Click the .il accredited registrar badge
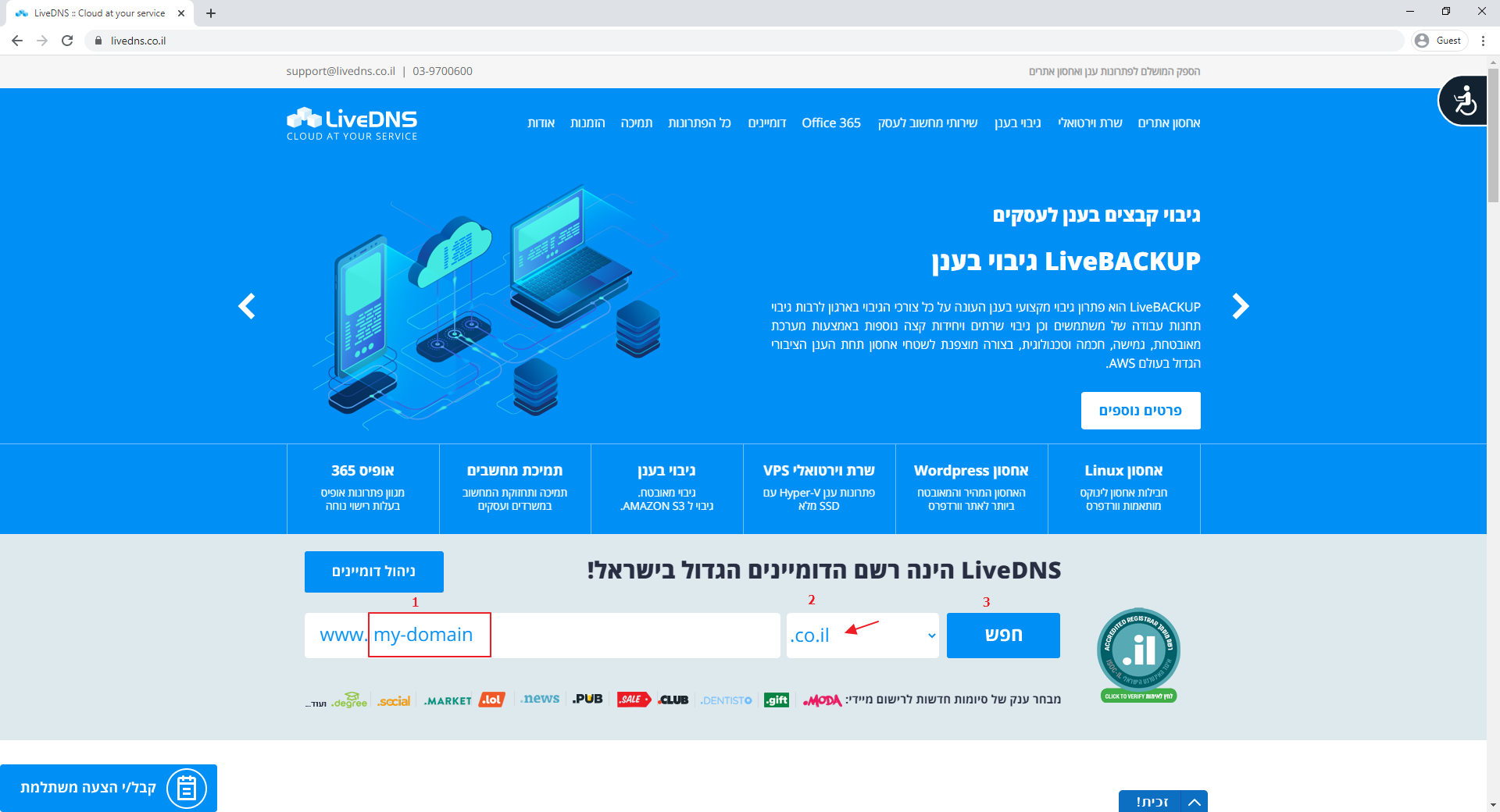The width and height of the screenshot is (1500, 812). pos(1138,654)
